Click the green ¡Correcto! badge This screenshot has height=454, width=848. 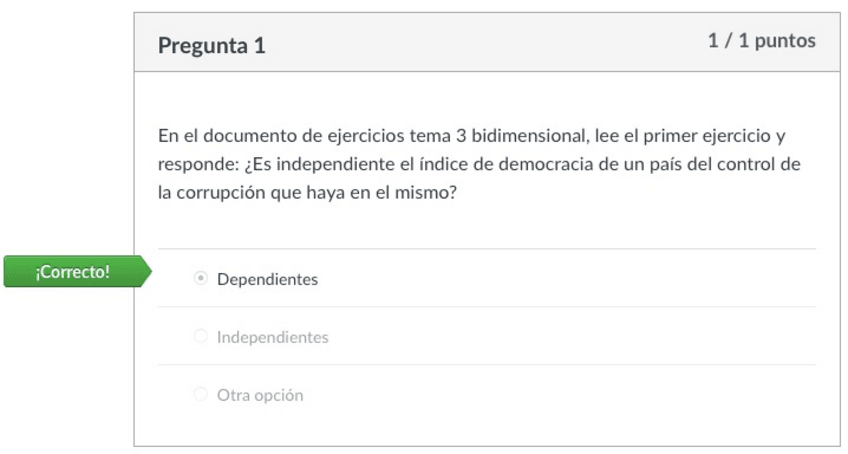[x=73, y=272]
